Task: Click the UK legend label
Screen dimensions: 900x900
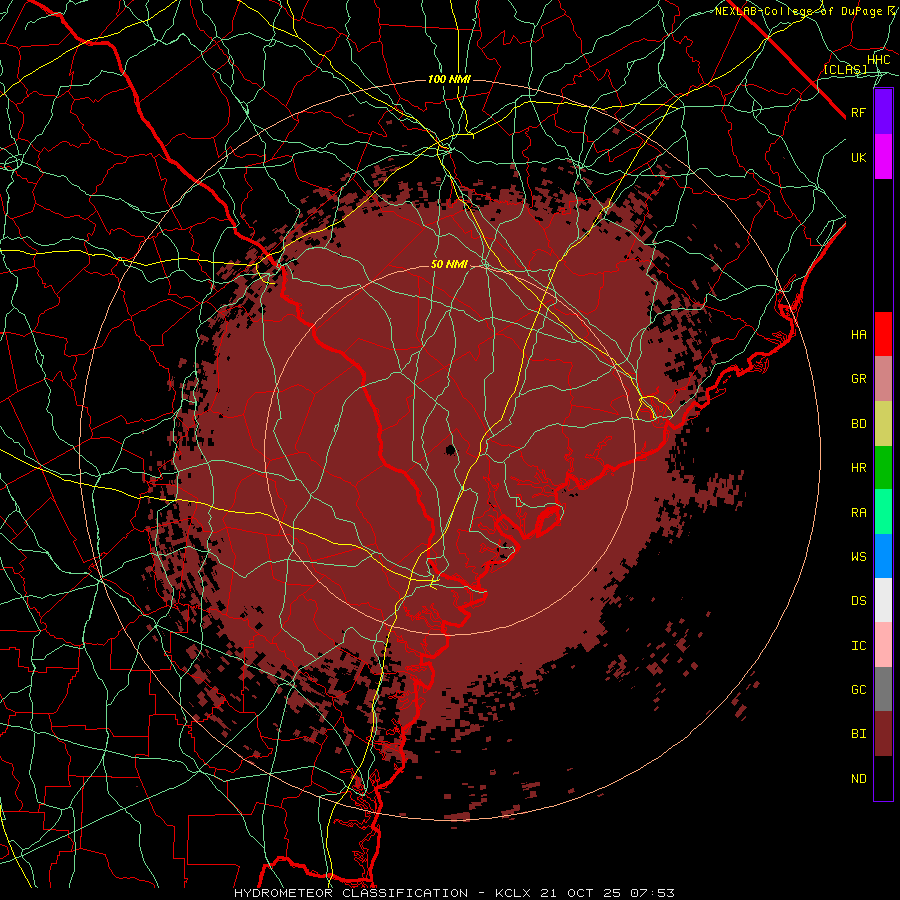Action: (x=859, y=157)
